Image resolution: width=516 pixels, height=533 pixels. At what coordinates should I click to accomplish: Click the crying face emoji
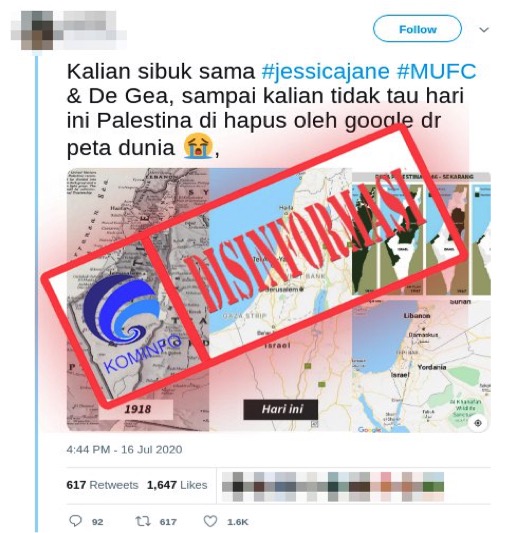pos(198,147)
